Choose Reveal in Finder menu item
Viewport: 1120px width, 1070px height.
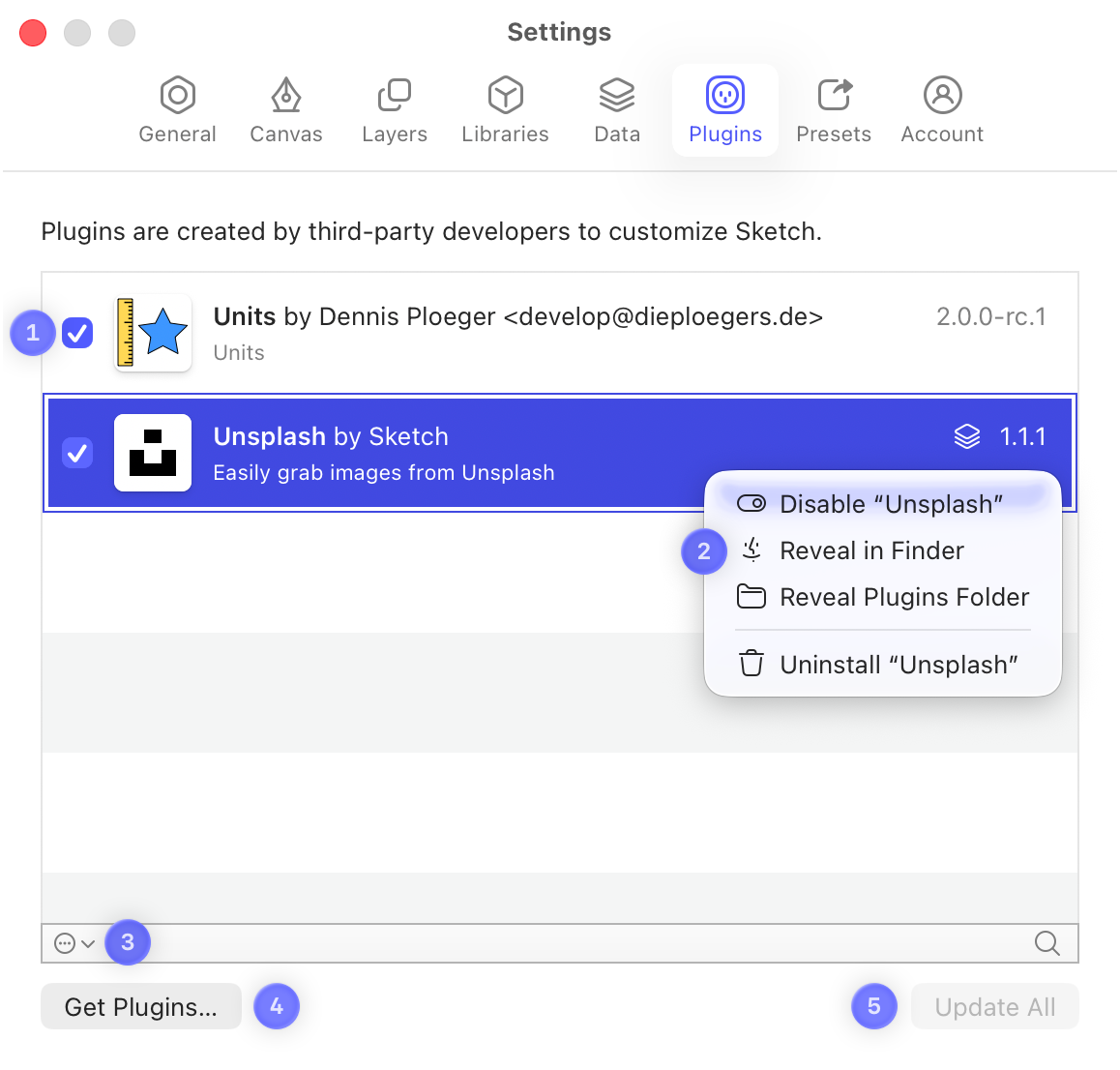883,550
